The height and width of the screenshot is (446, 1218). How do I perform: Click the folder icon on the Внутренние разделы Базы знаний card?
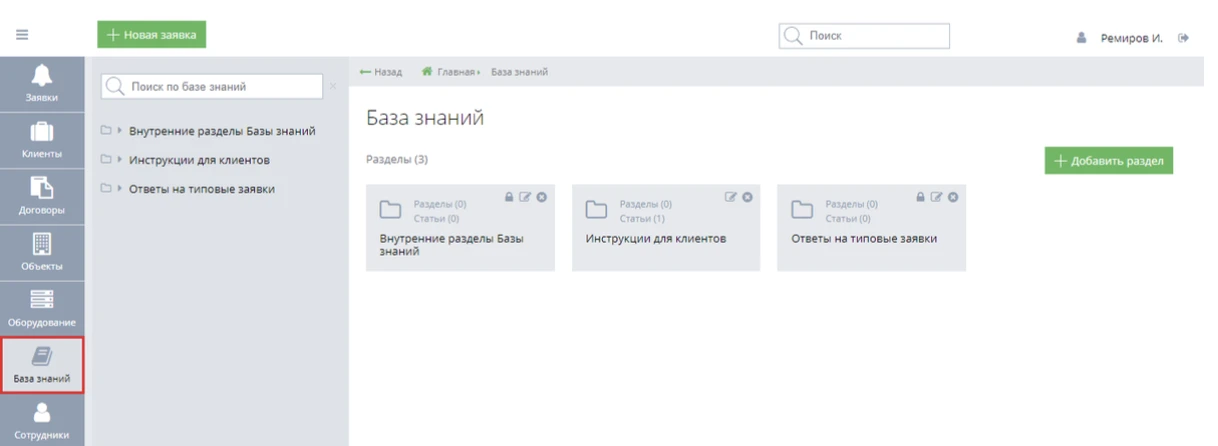click(391, 210)
